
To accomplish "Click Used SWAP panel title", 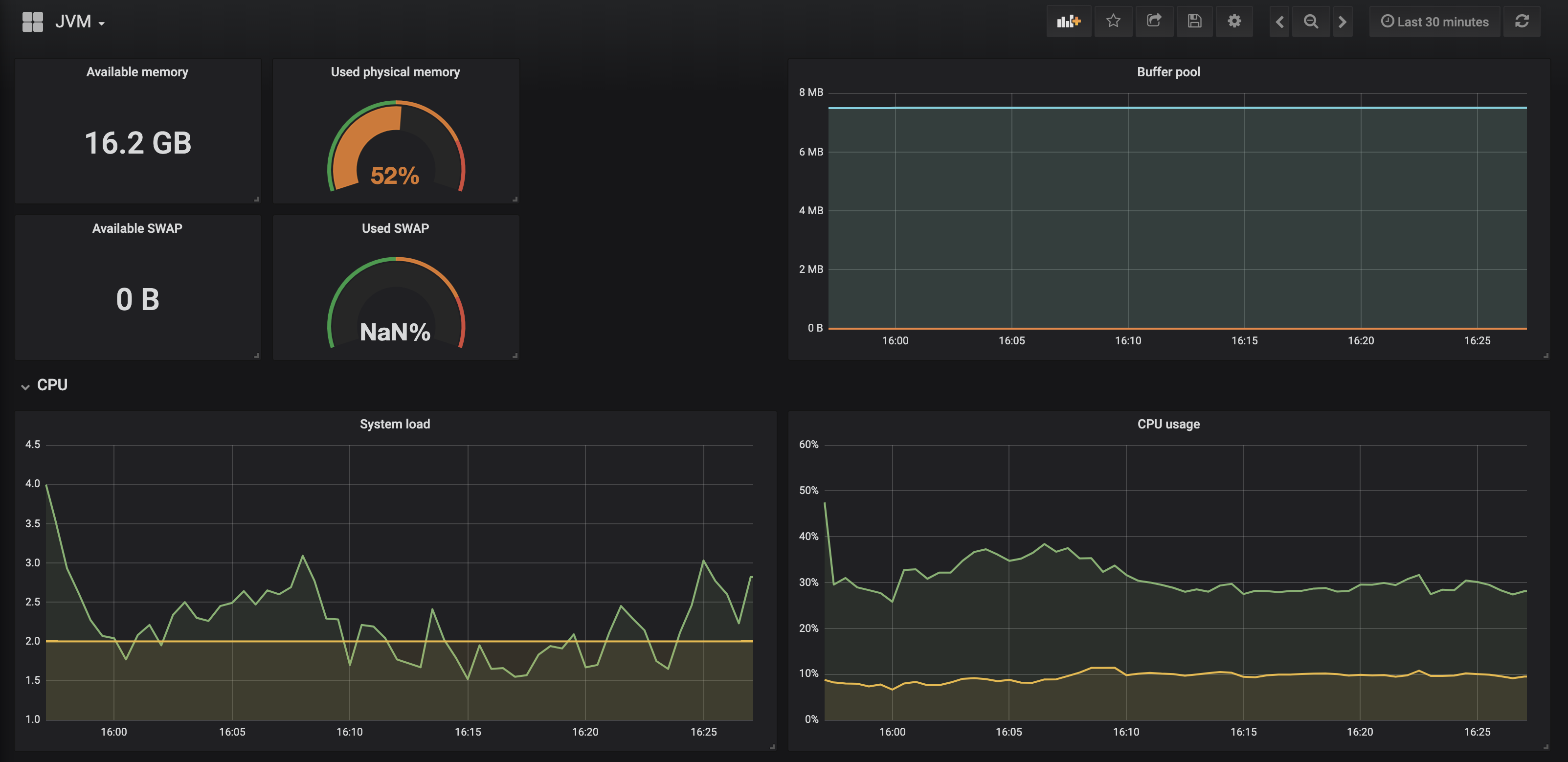I will click(395, 228).
